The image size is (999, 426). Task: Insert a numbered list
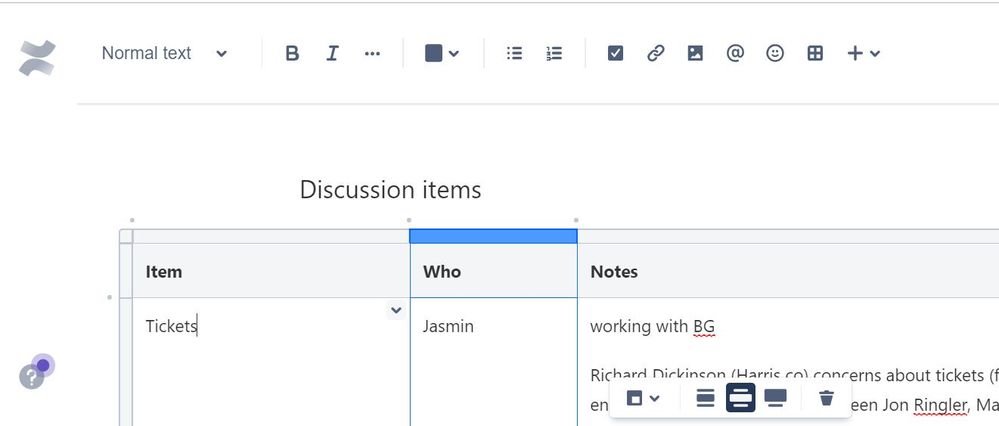click(554, 53)
